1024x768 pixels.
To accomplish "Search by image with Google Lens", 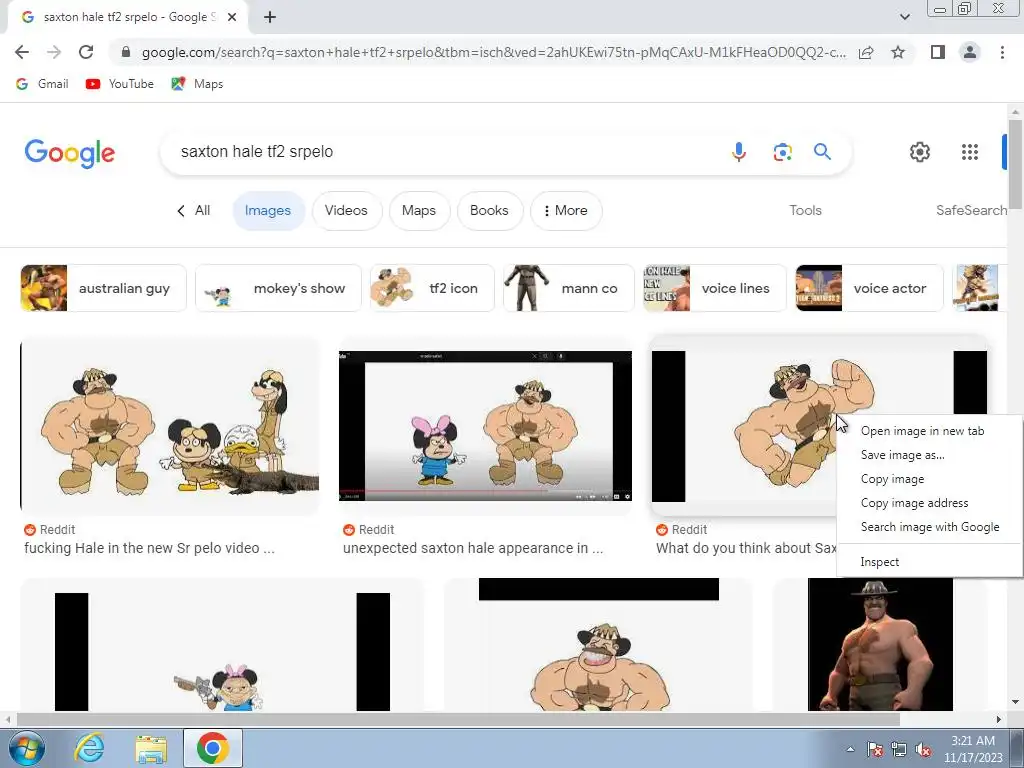I will [x=782, y=152].
